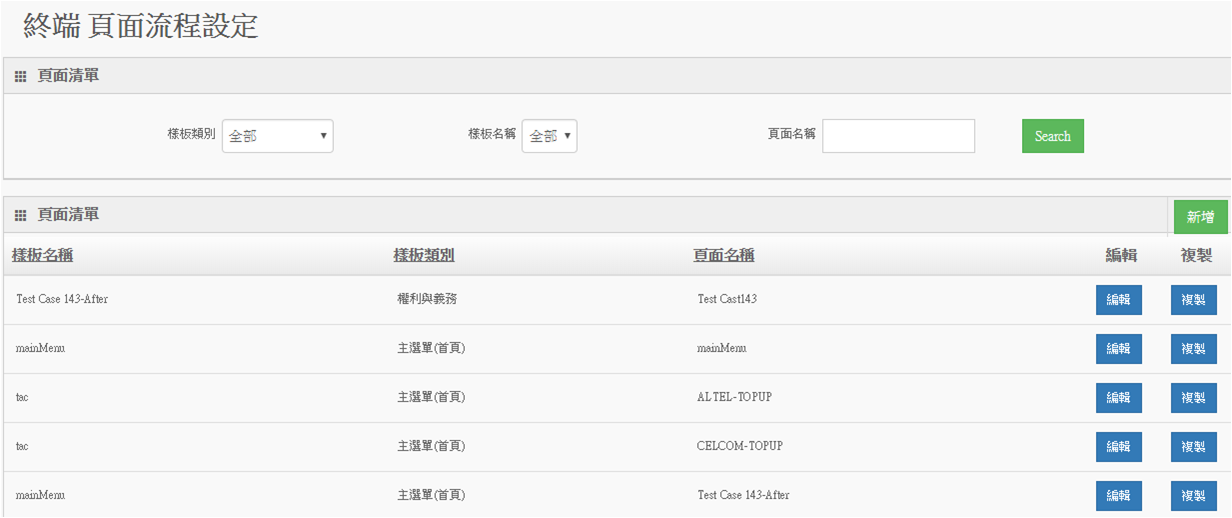Edit the mainMenu page row

point(1119,348)
